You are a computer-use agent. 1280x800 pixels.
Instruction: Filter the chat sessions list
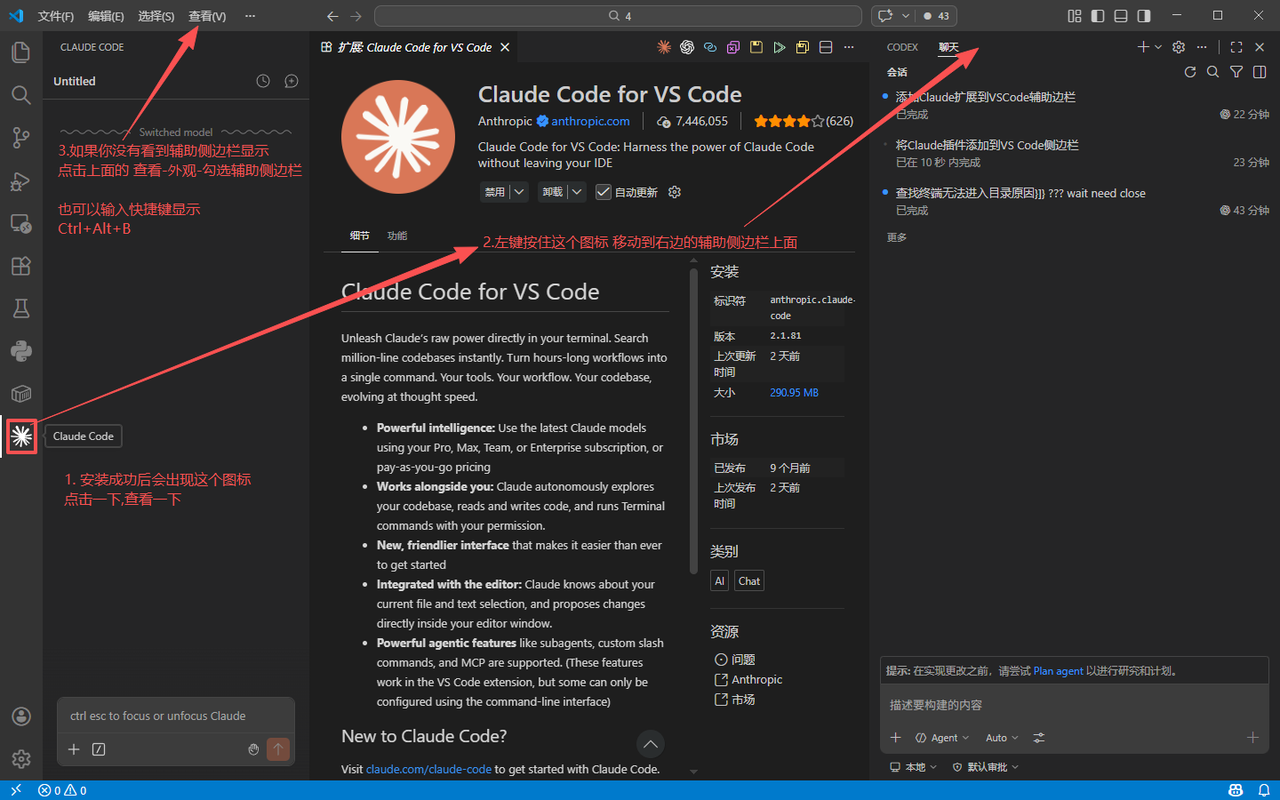point(1236,72)
